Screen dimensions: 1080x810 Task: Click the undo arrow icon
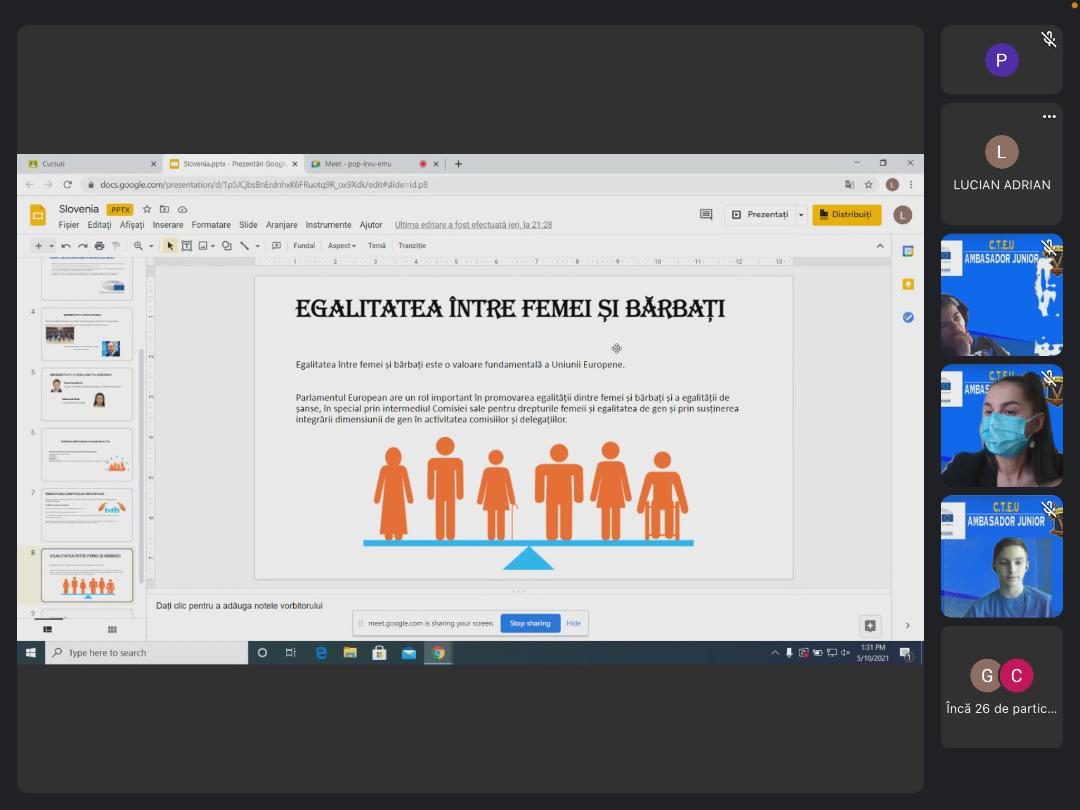point(66,246)
